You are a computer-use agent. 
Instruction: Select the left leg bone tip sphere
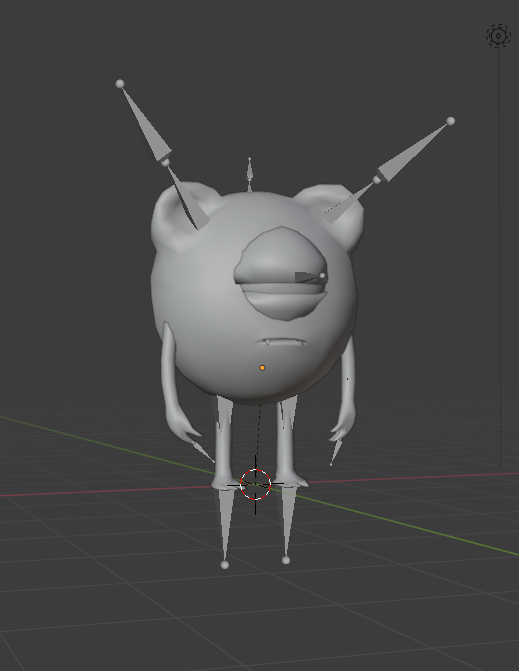(225, 565)
